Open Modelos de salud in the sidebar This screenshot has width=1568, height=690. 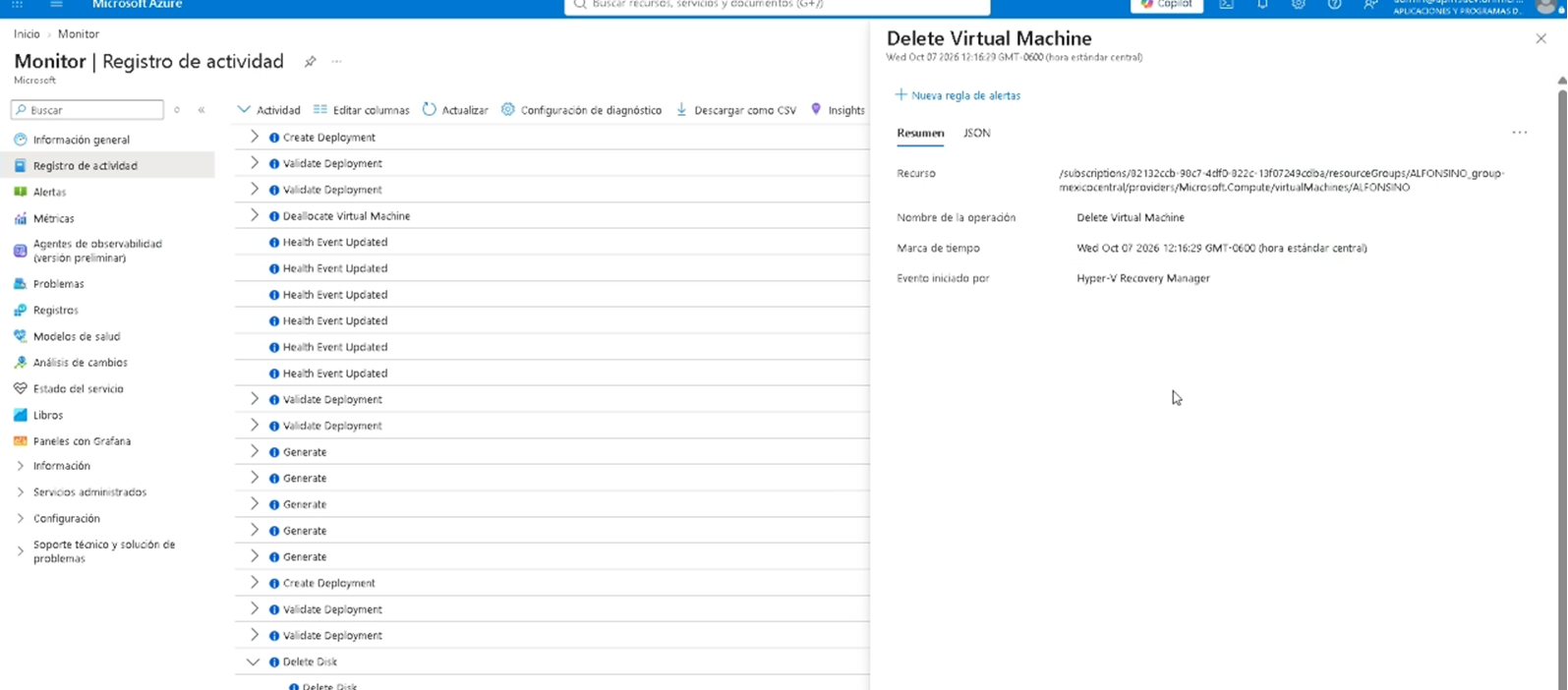coord(76,336)
